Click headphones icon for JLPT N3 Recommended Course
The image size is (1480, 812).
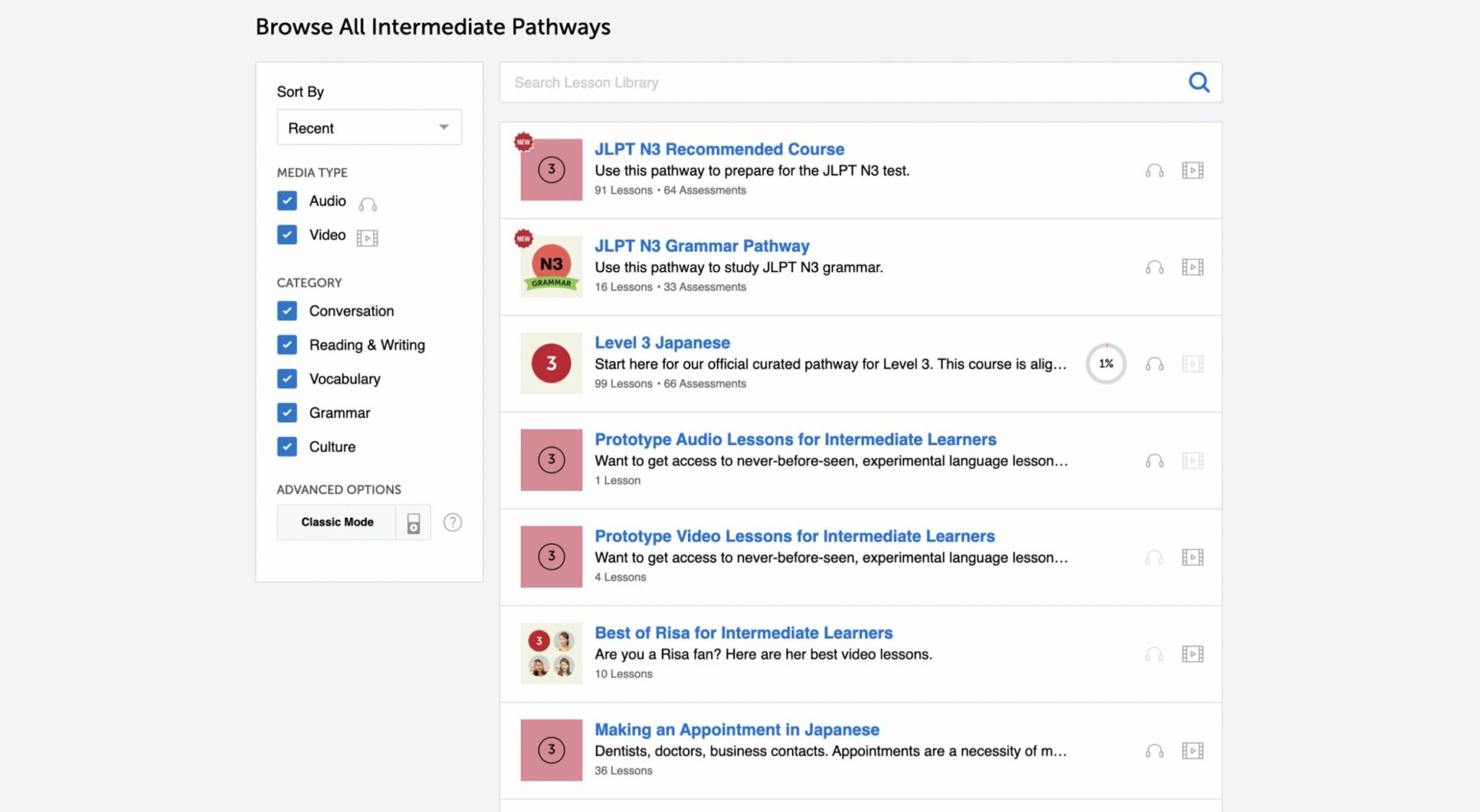pyautogui.click(x=1154, y=170)
